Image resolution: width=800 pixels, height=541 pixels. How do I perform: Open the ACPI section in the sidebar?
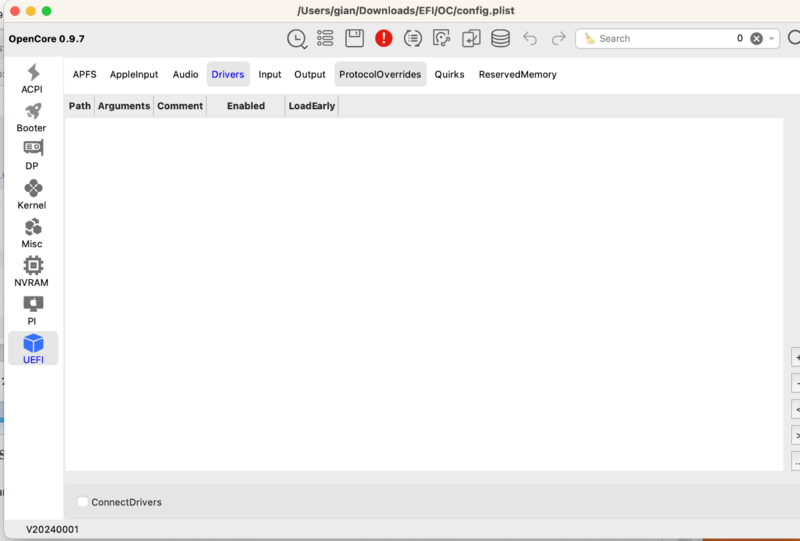(x=32, y=79)
